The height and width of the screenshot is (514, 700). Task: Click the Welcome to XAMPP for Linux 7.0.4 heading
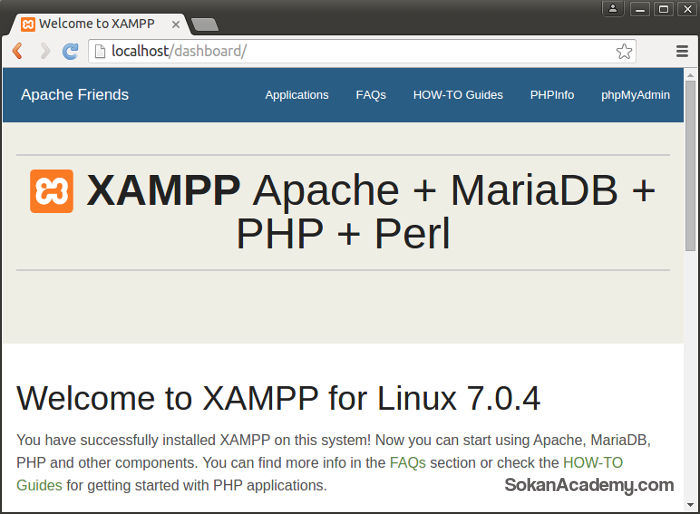278,398
